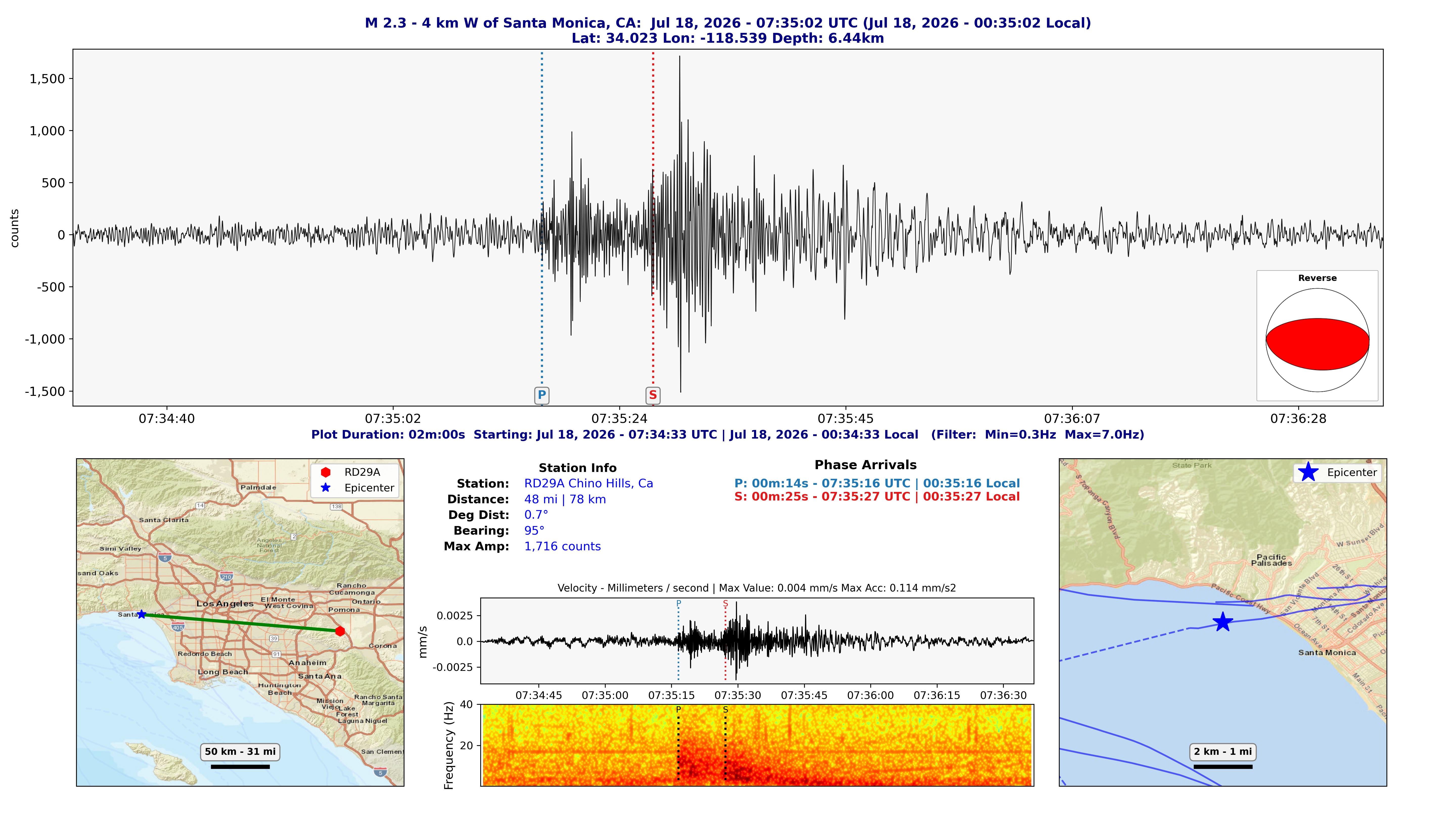Click the '2 km - 1 mi' scale label
The width and height of the screenshot is (1456, 819).
(1223, 752)
